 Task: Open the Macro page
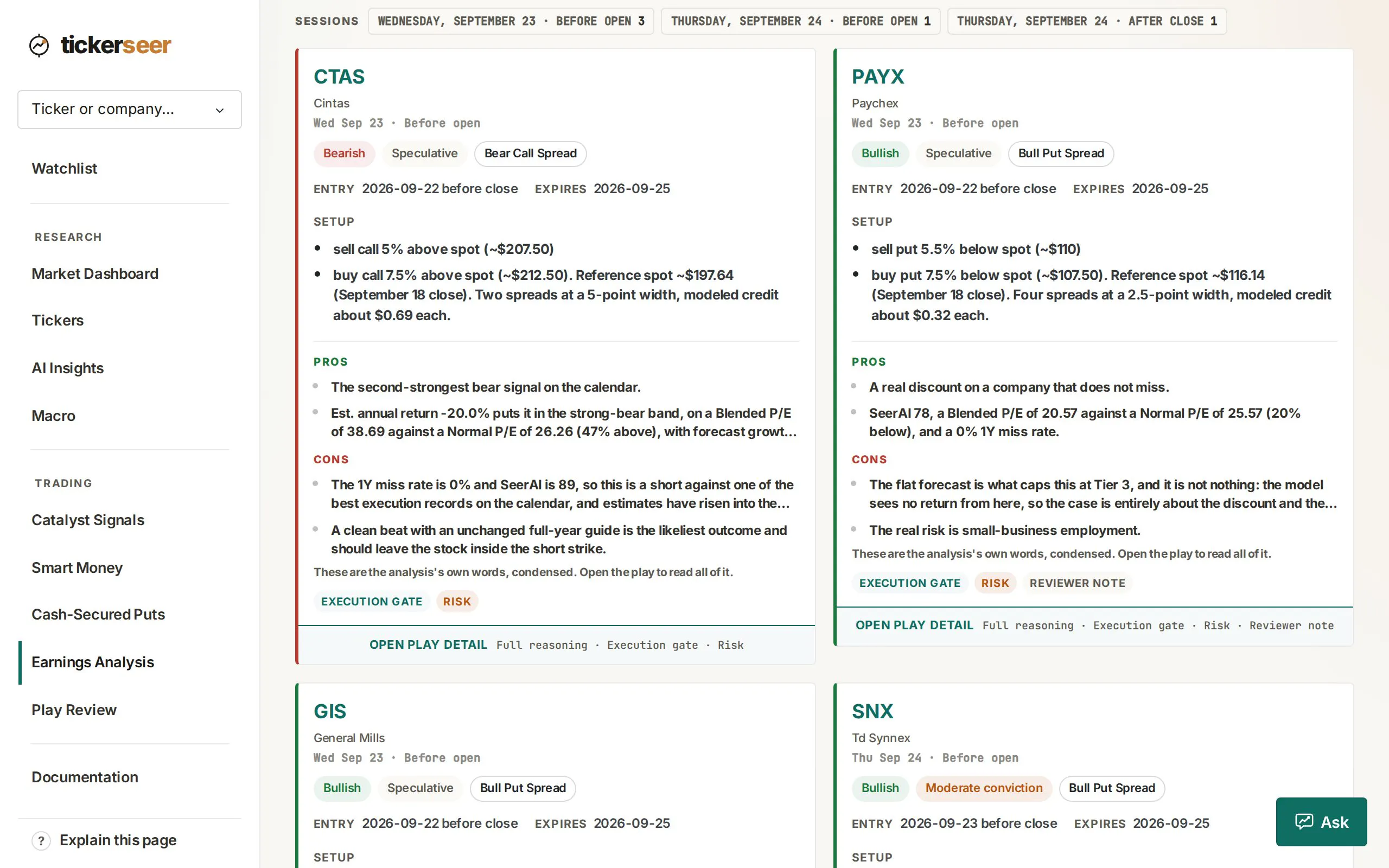click(x=53, y=416)
